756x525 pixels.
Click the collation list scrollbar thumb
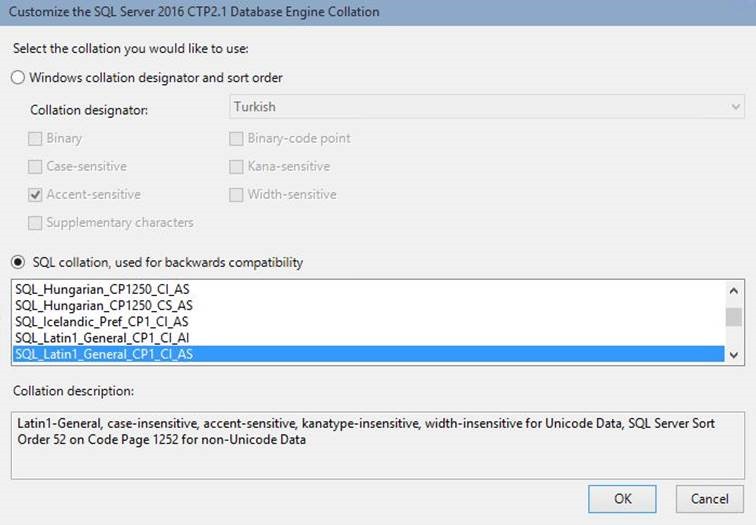coord(734,317)
